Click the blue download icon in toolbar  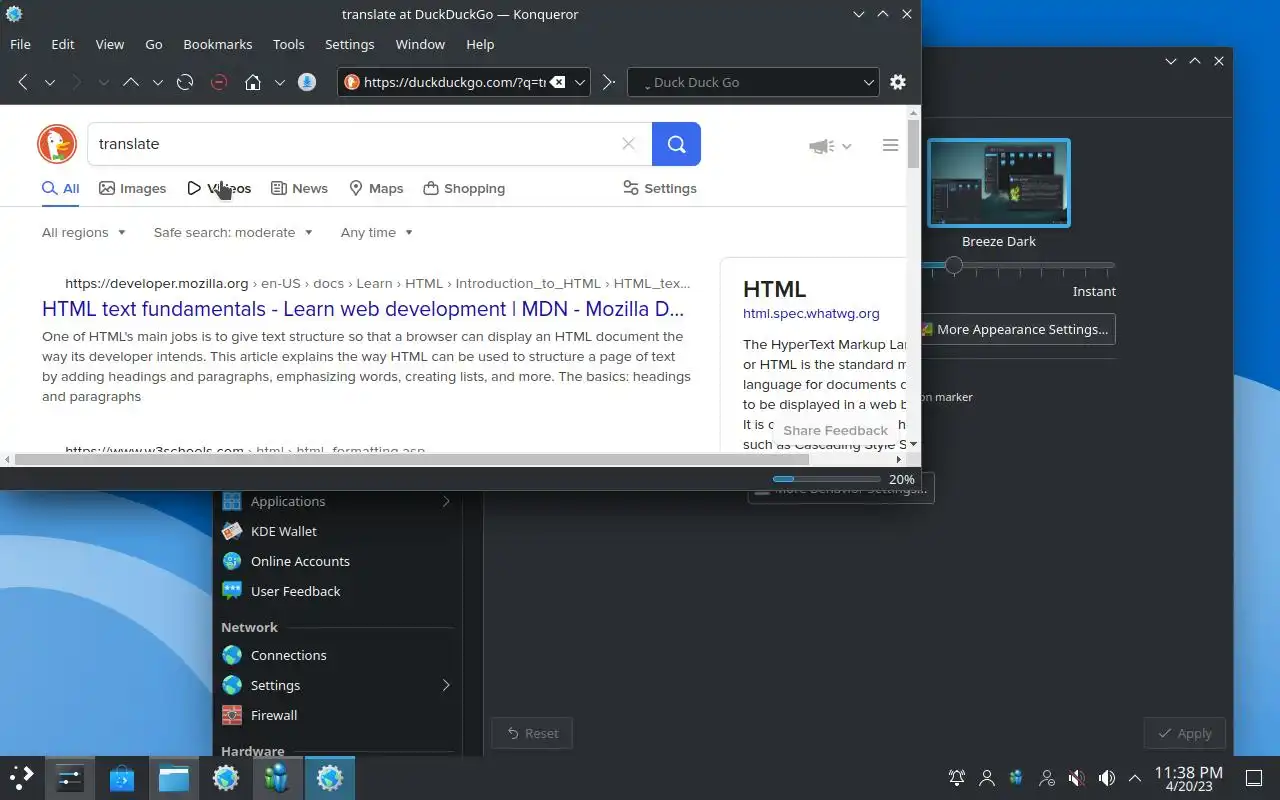(x=307, y=82)
